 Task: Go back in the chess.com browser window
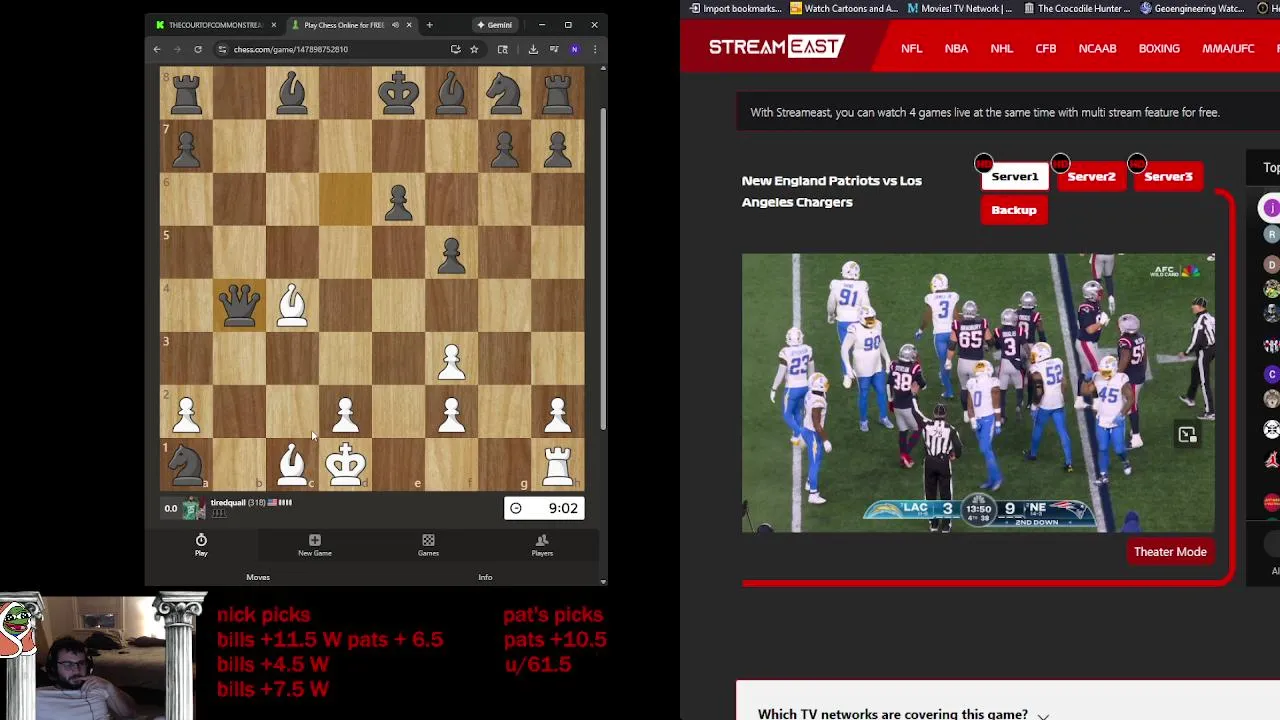point(157,49)
